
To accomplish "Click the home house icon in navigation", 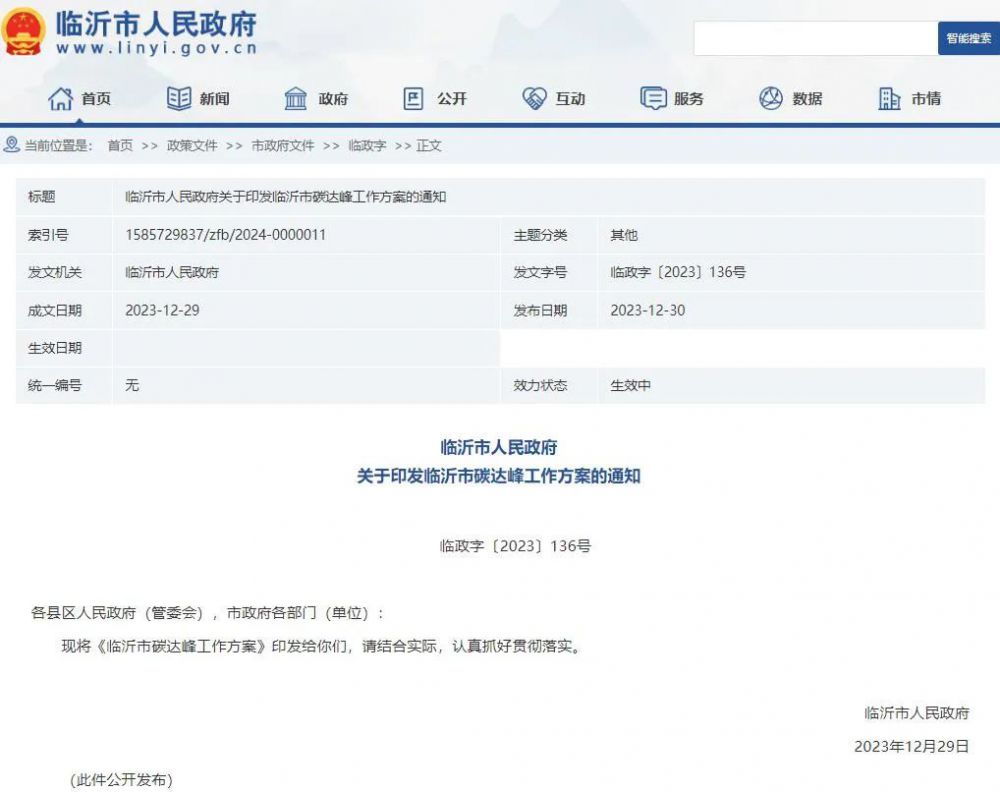I will 61,98.
